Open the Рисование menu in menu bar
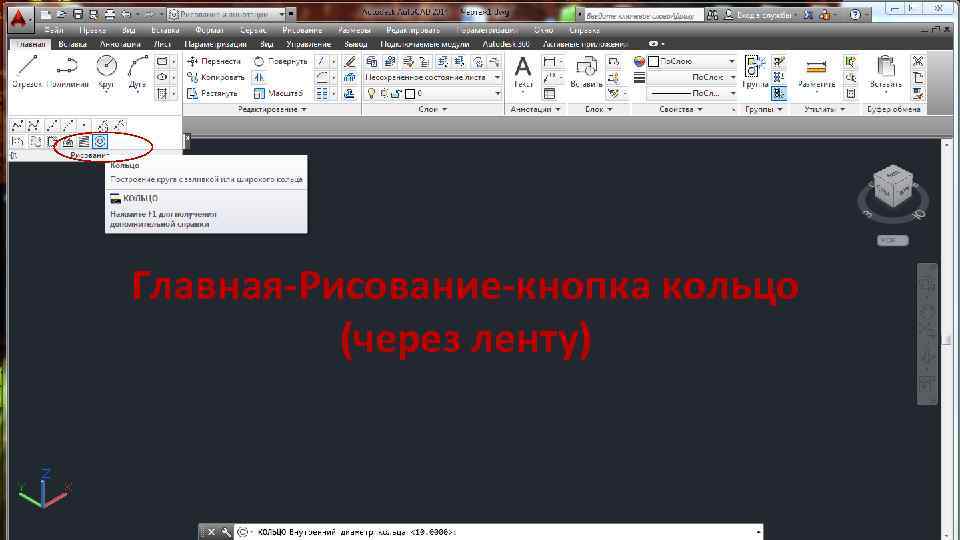 coord(302,30)
